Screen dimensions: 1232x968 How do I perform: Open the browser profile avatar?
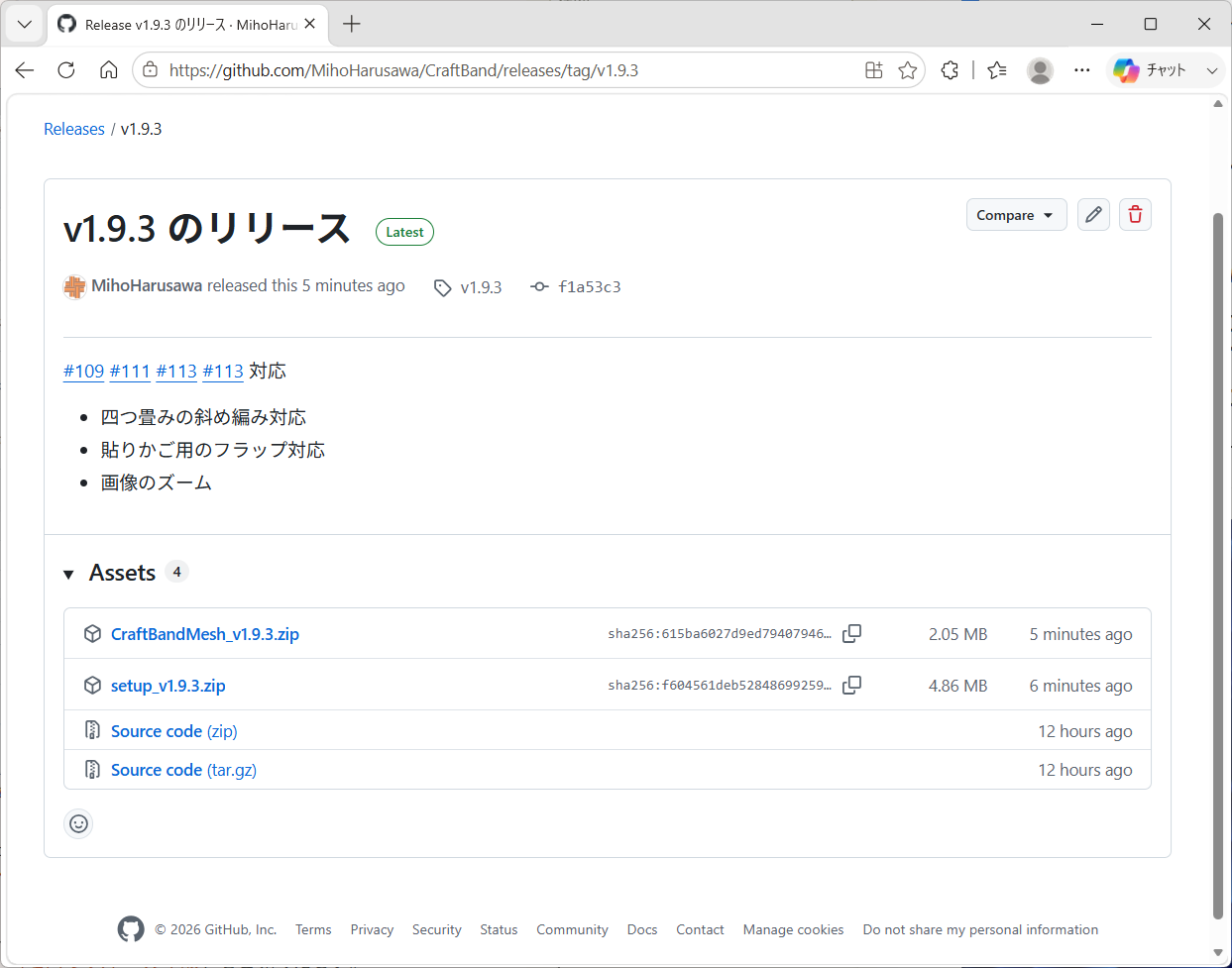pos(1040,70)
